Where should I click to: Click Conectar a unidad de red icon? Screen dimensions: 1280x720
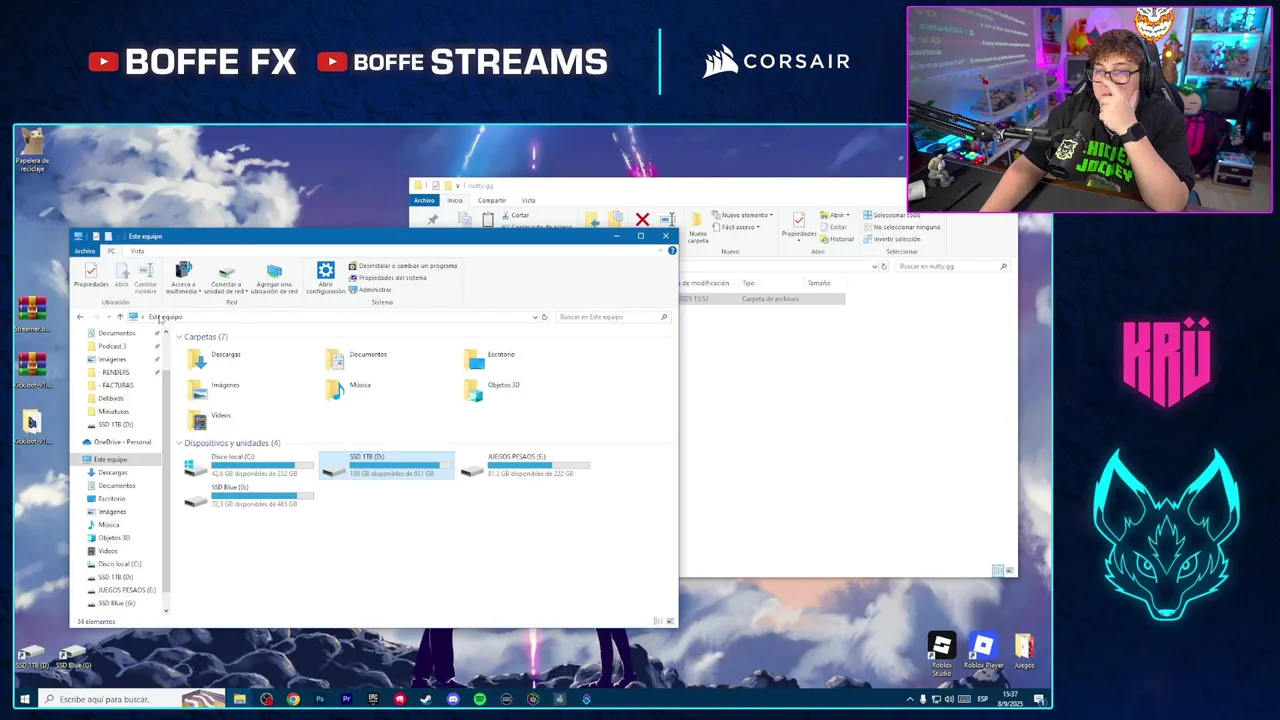[x=226, y=278]
